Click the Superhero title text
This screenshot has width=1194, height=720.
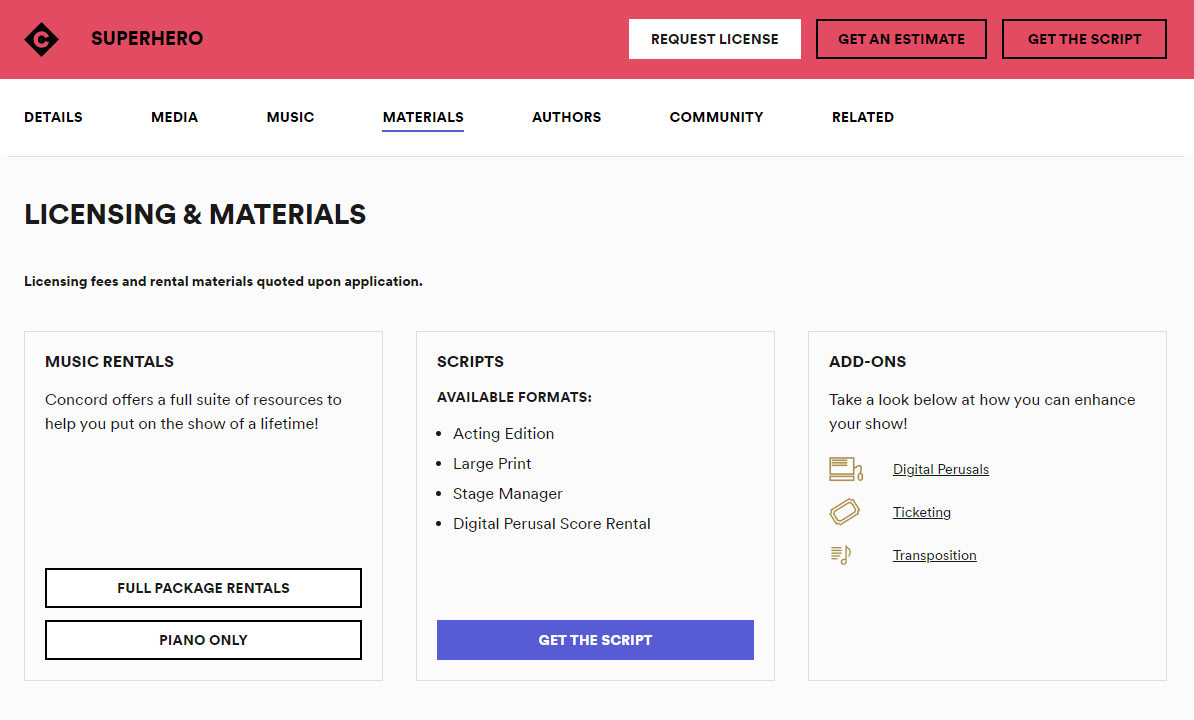[x=147, y=39]
